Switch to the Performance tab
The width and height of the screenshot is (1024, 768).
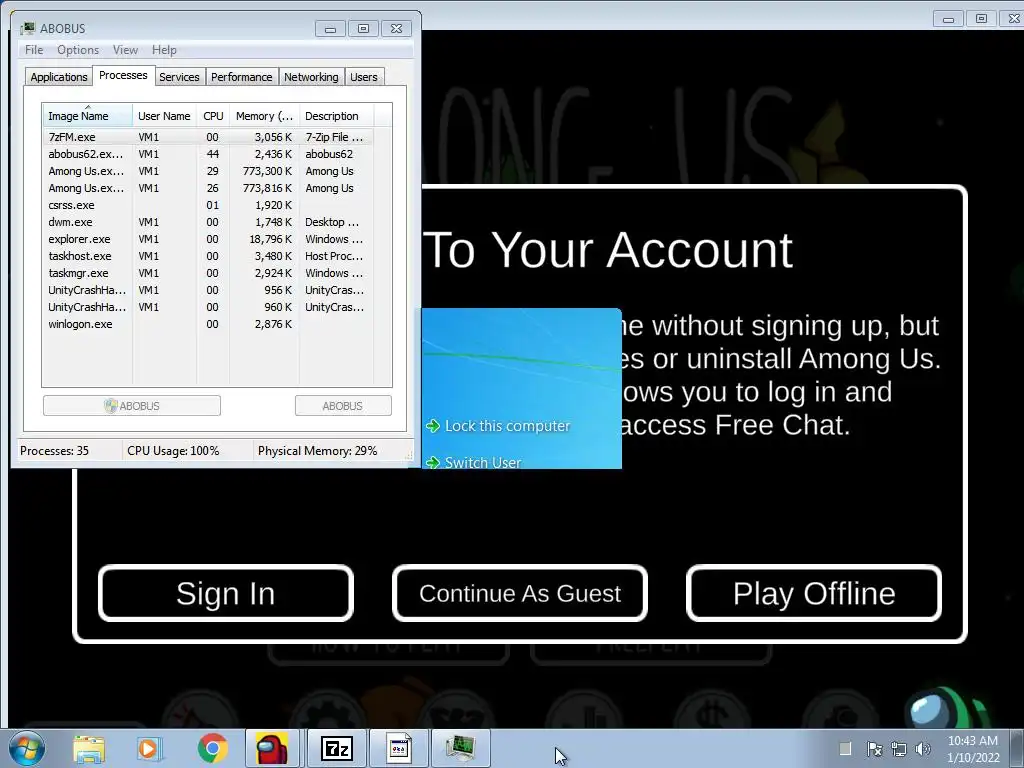[242, 77]
